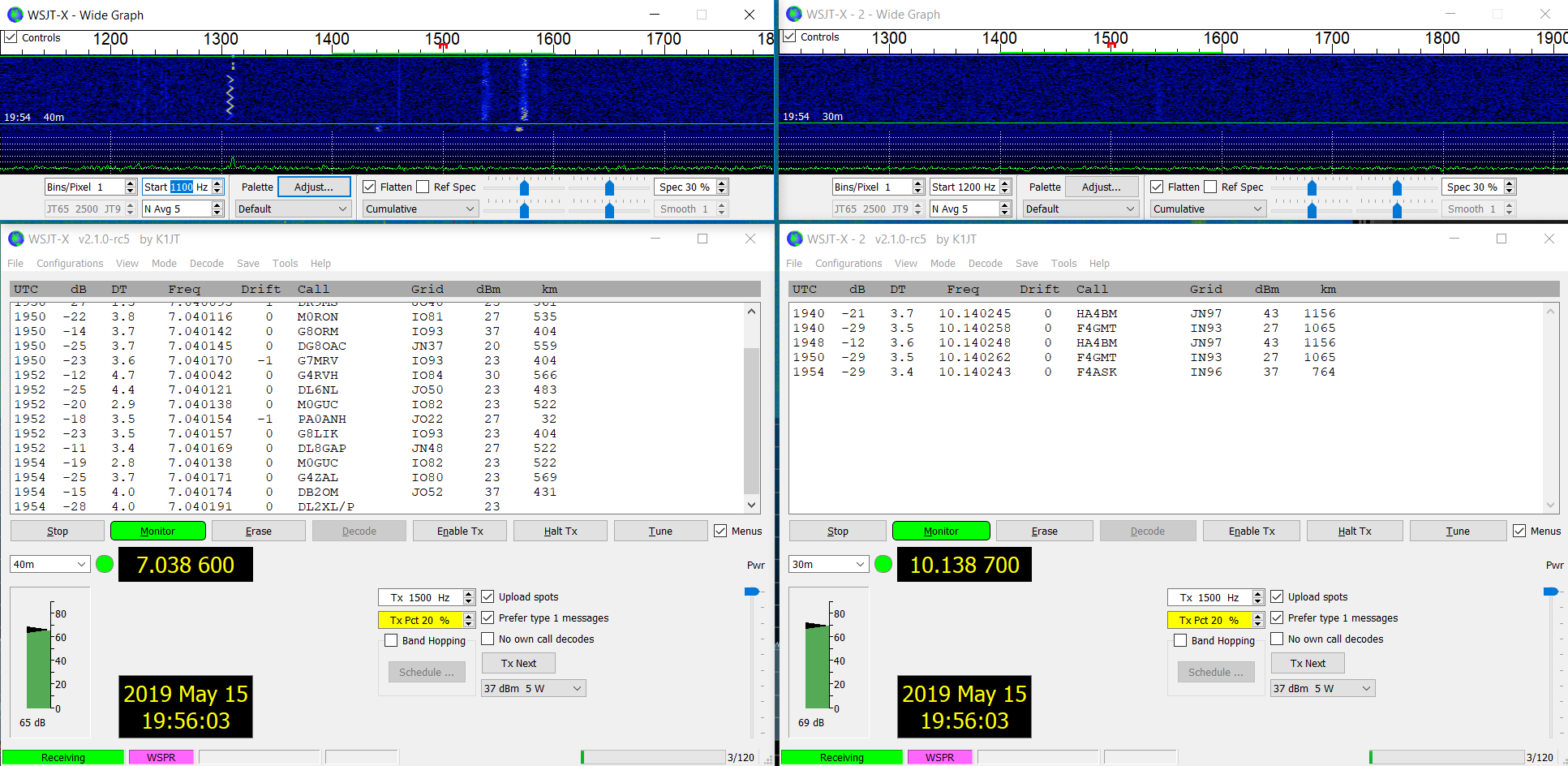Image resolution: width=1568 pixels, height=766 pixels.
Task: Open Default palette dropdown in right Wide Graph
Action: coord(1080,209)
